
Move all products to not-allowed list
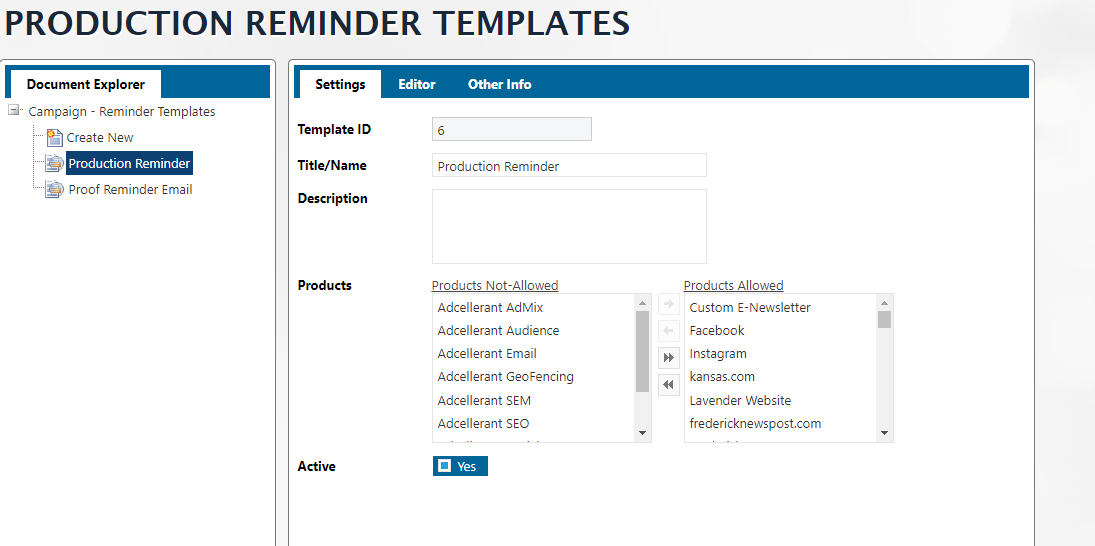[x=669, y=384]
